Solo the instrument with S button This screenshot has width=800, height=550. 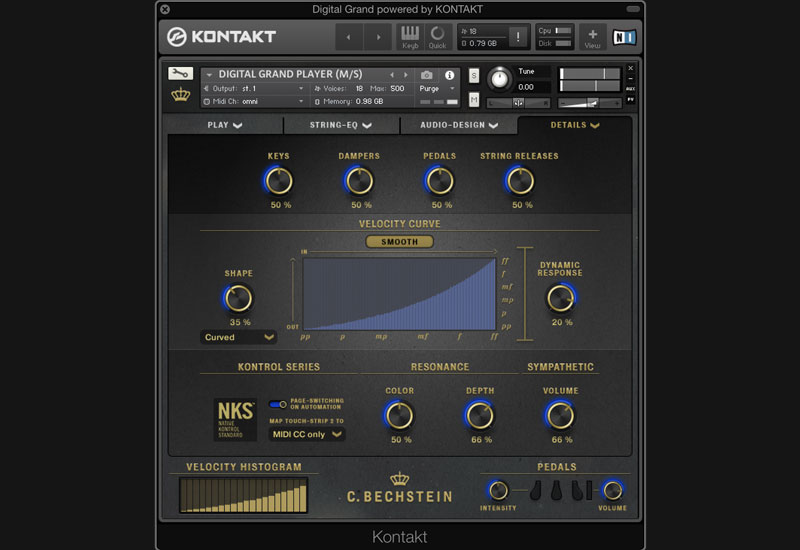[x=474, y=76]
